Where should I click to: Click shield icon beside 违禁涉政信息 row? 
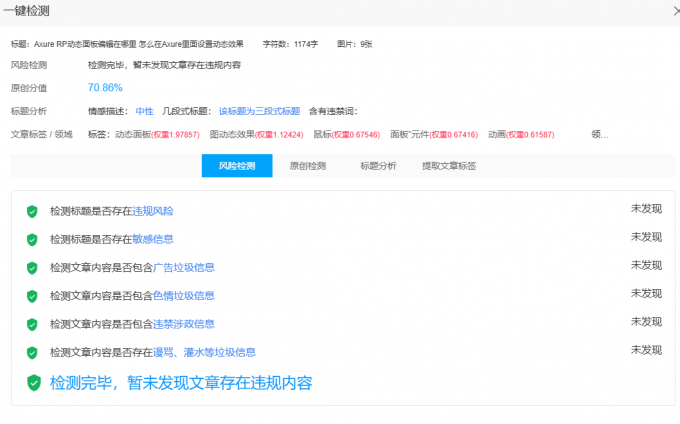coord(32,324)
